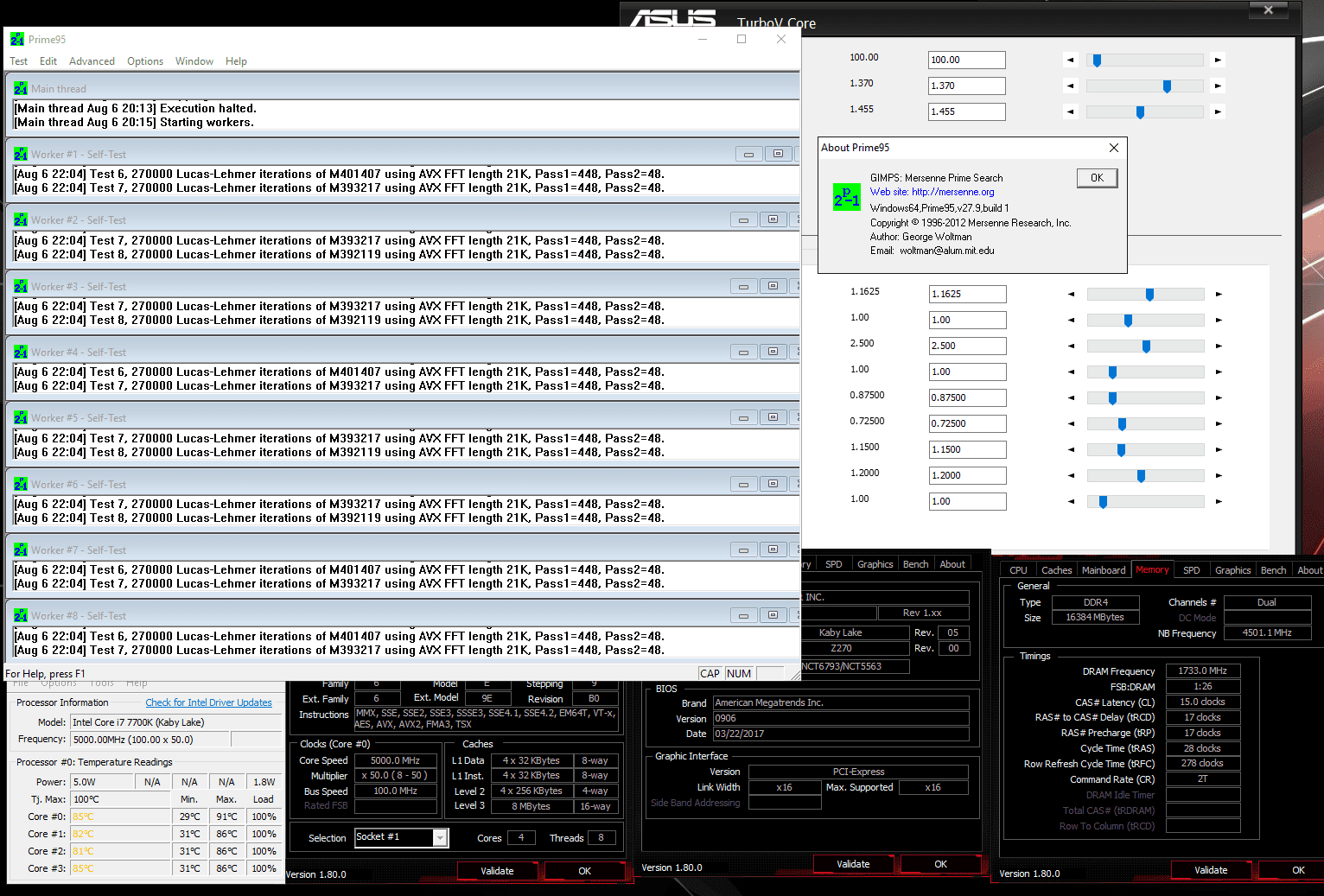Image resolution: width=1324 pixels, height=896 pixels.
Task: Open the Test menu in Prime95
Action: coord(19,61)
